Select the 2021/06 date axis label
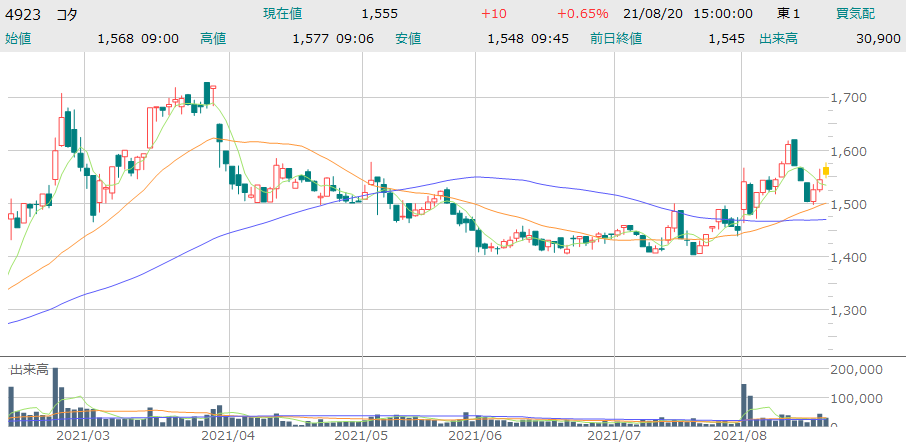 (x=476, y=436)
